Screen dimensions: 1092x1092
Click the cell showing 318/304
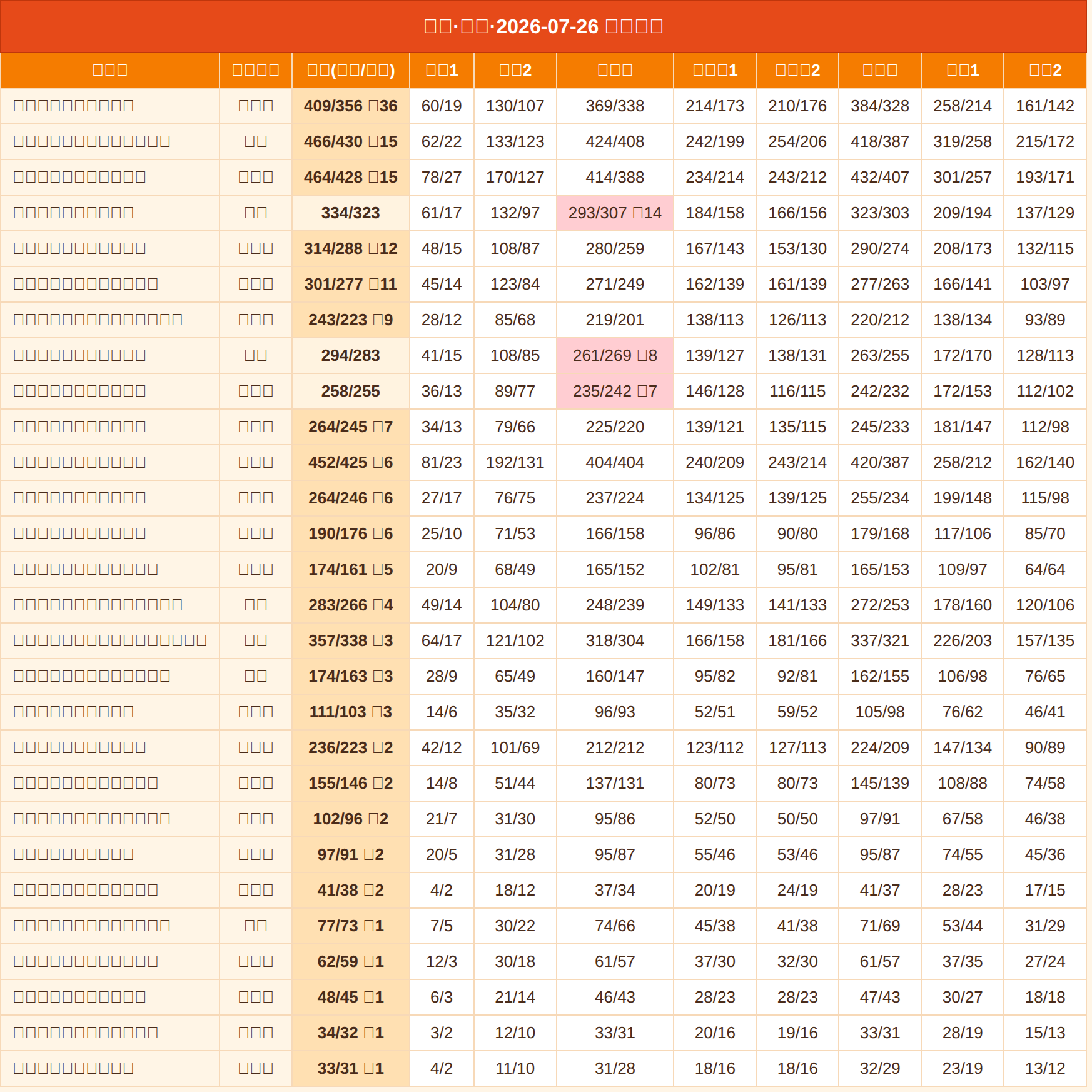click(x=615, y=640)
